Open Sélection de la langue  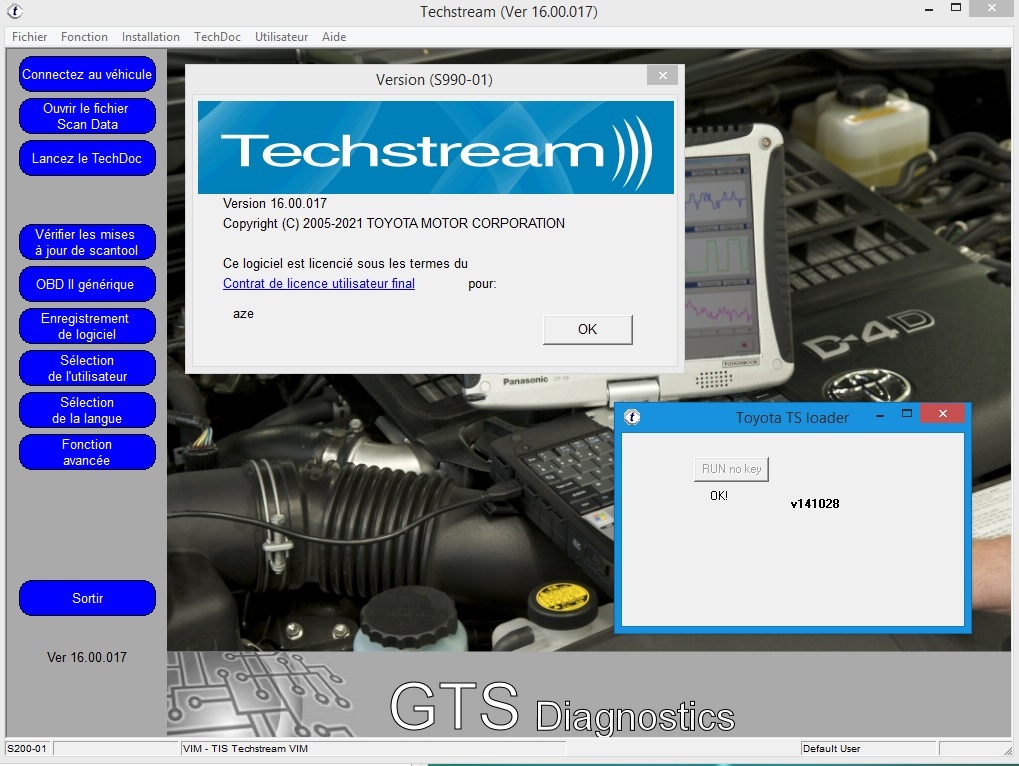(x=87, y=409)
